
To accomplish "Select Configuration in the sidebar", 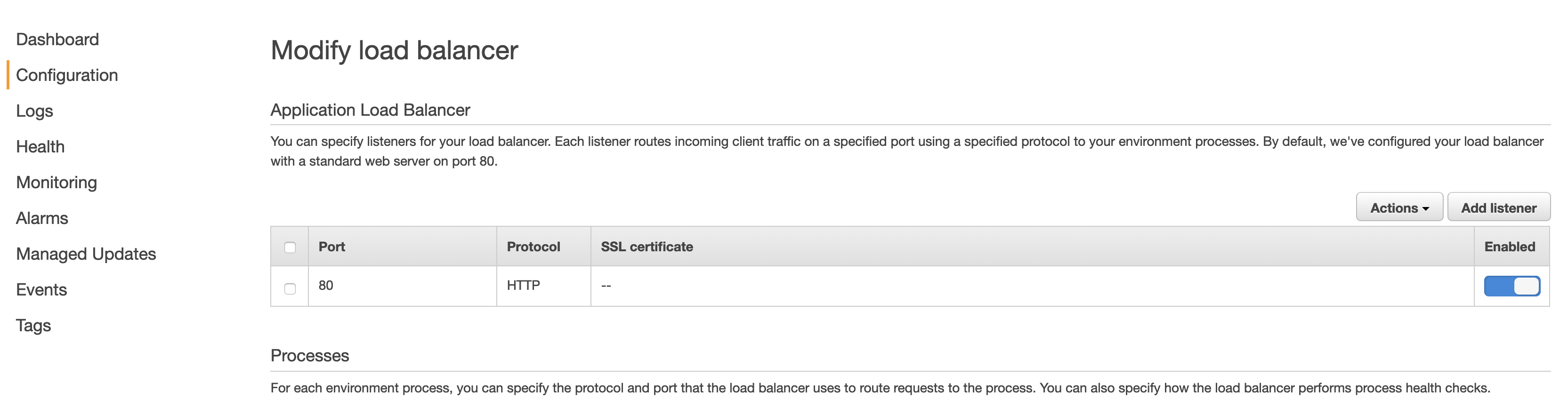I will coord(67,75).
